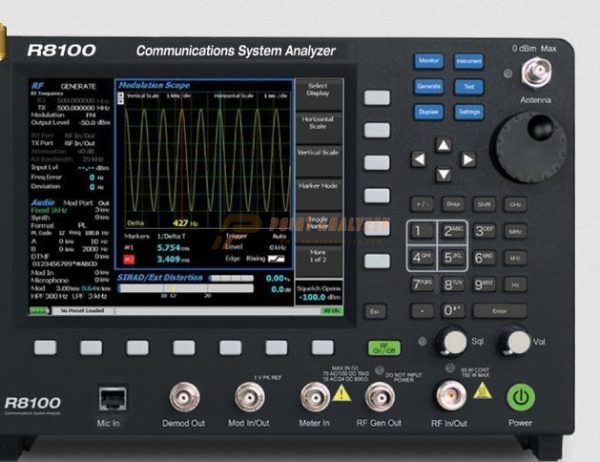Toggle the green RF On/Off button
Screen dimensions: 600x462
(x=384, y=348)
